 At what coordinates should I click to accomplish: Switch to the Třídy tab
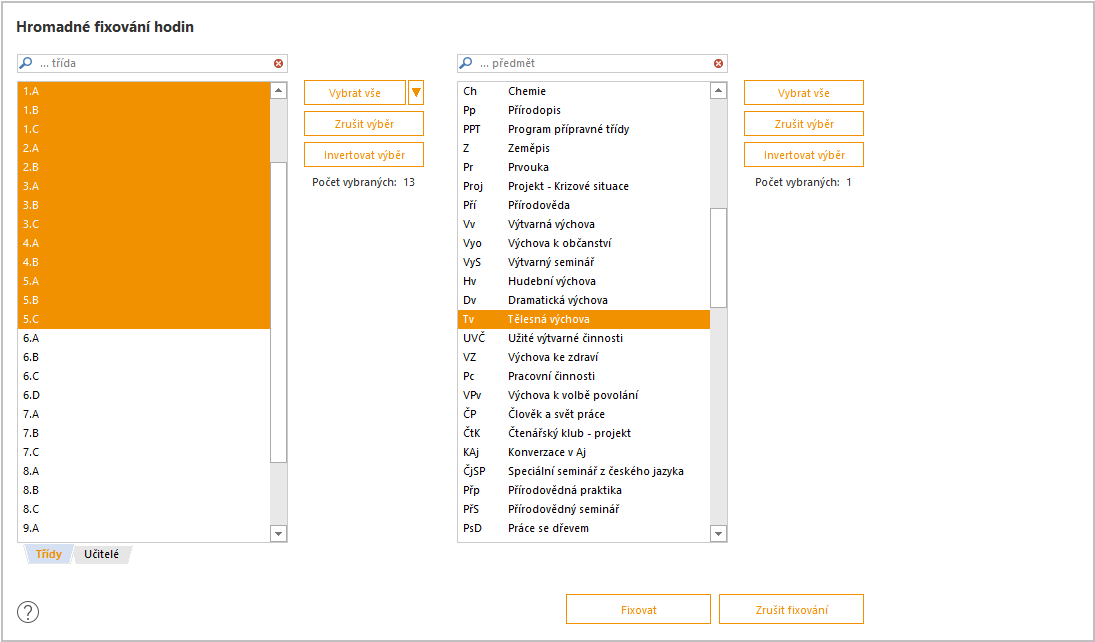49,554
